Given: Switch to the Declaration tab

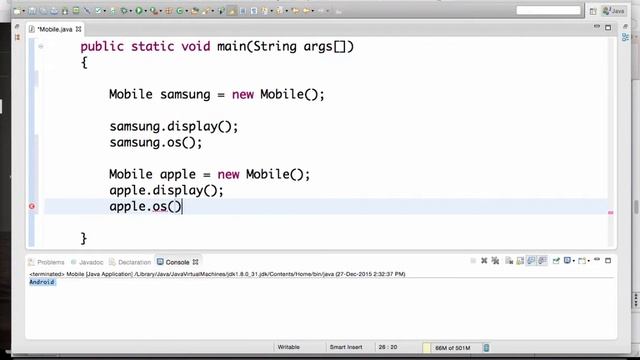Looking at the screenshot, I should (130, 262).
